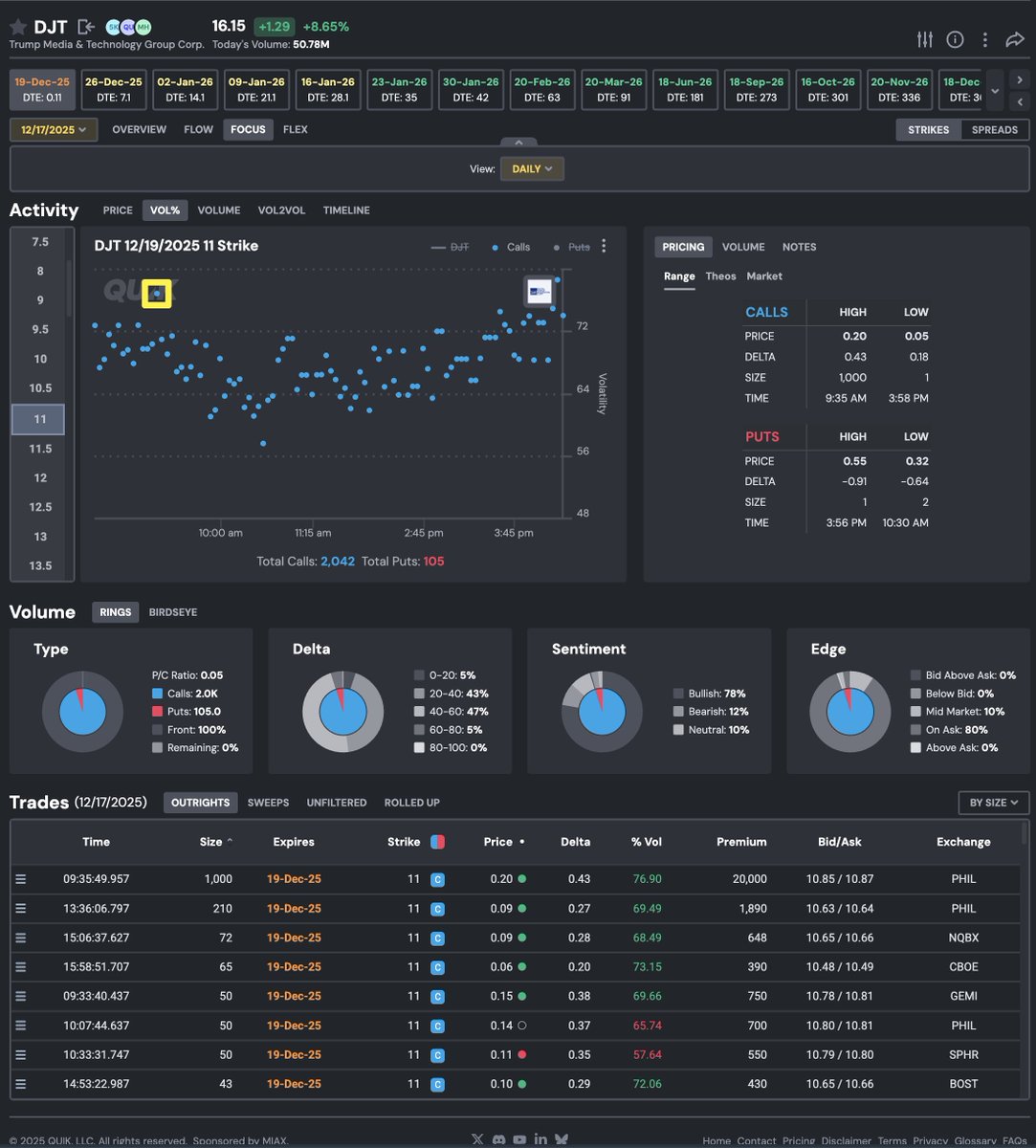
Task: Toggle the Puts series in chart legend
Action: click(572, 247)
